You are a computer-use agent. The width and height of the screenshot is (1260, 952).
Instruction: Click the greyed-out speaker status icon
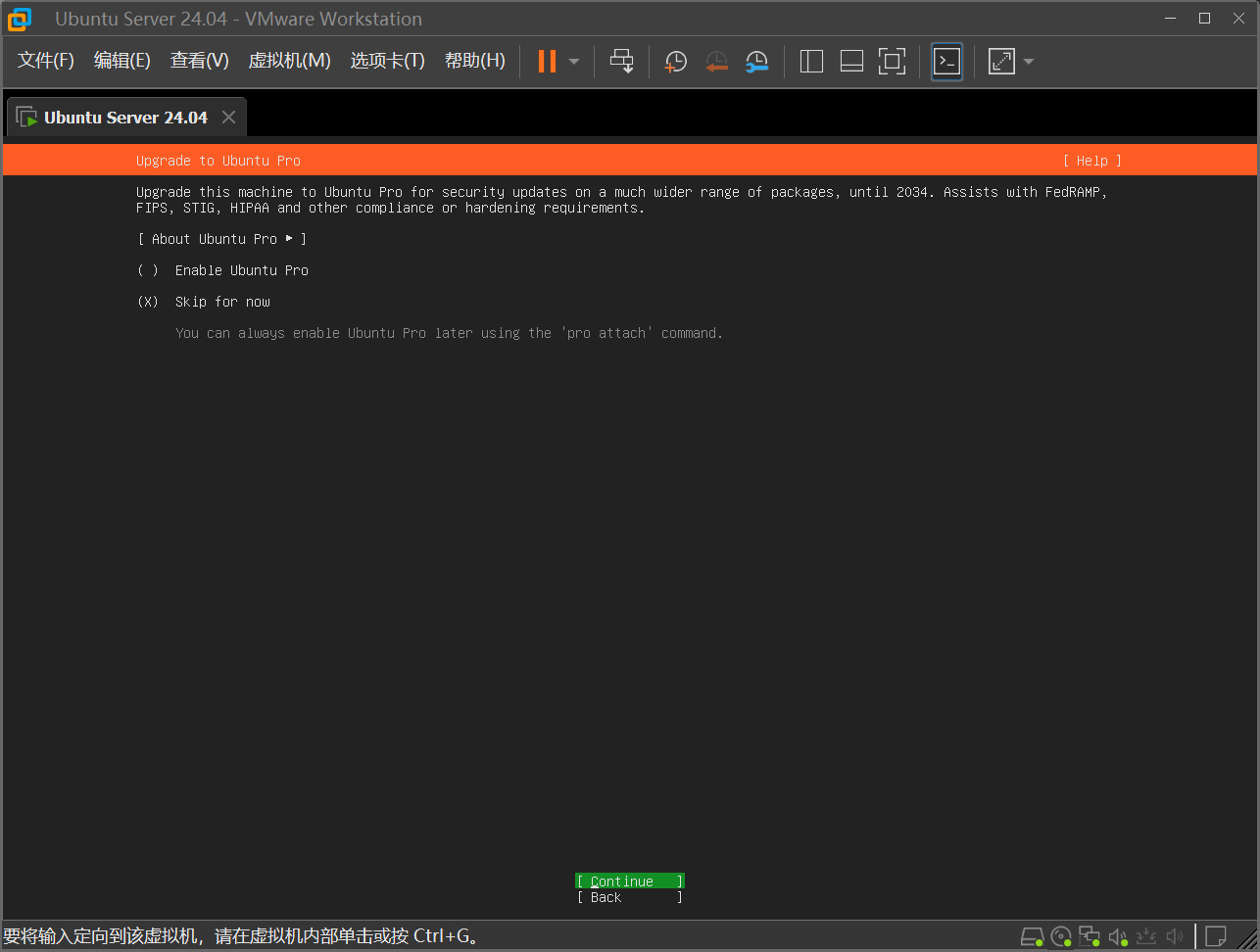click(1175, 937)
